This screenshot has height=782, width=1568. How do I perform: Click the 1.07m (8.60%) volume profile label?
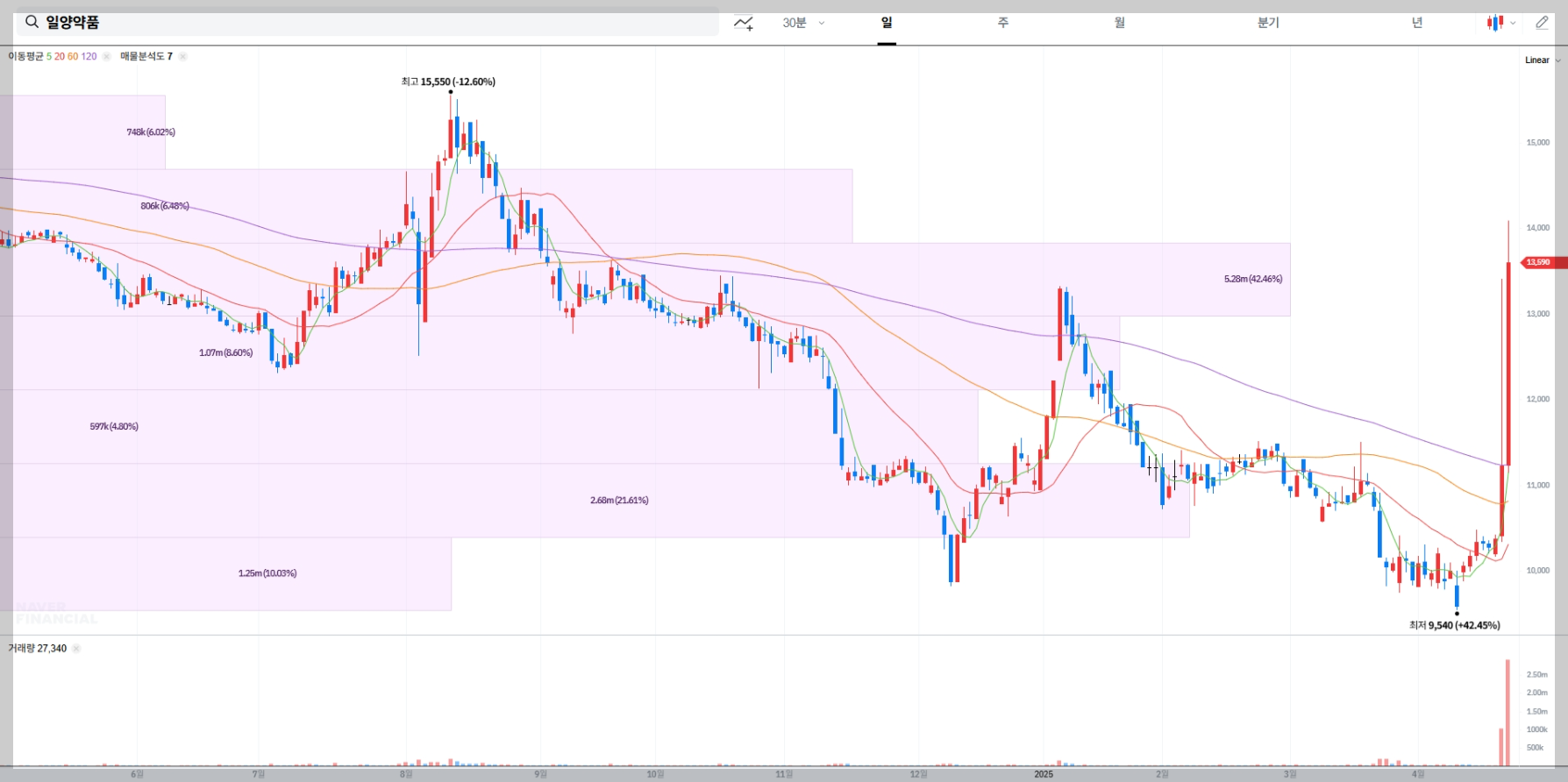pos(225,352)
